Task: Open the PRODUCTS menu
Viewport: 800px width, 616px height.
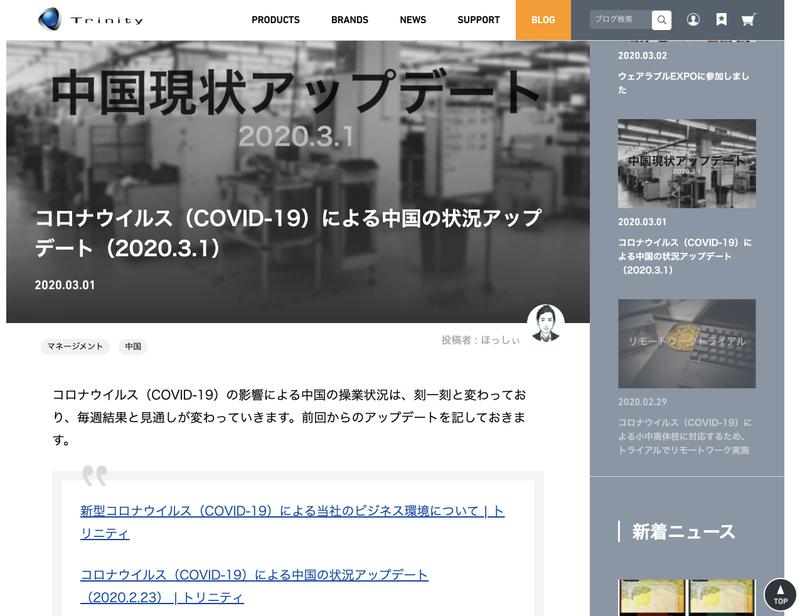Action: [277, 19]
